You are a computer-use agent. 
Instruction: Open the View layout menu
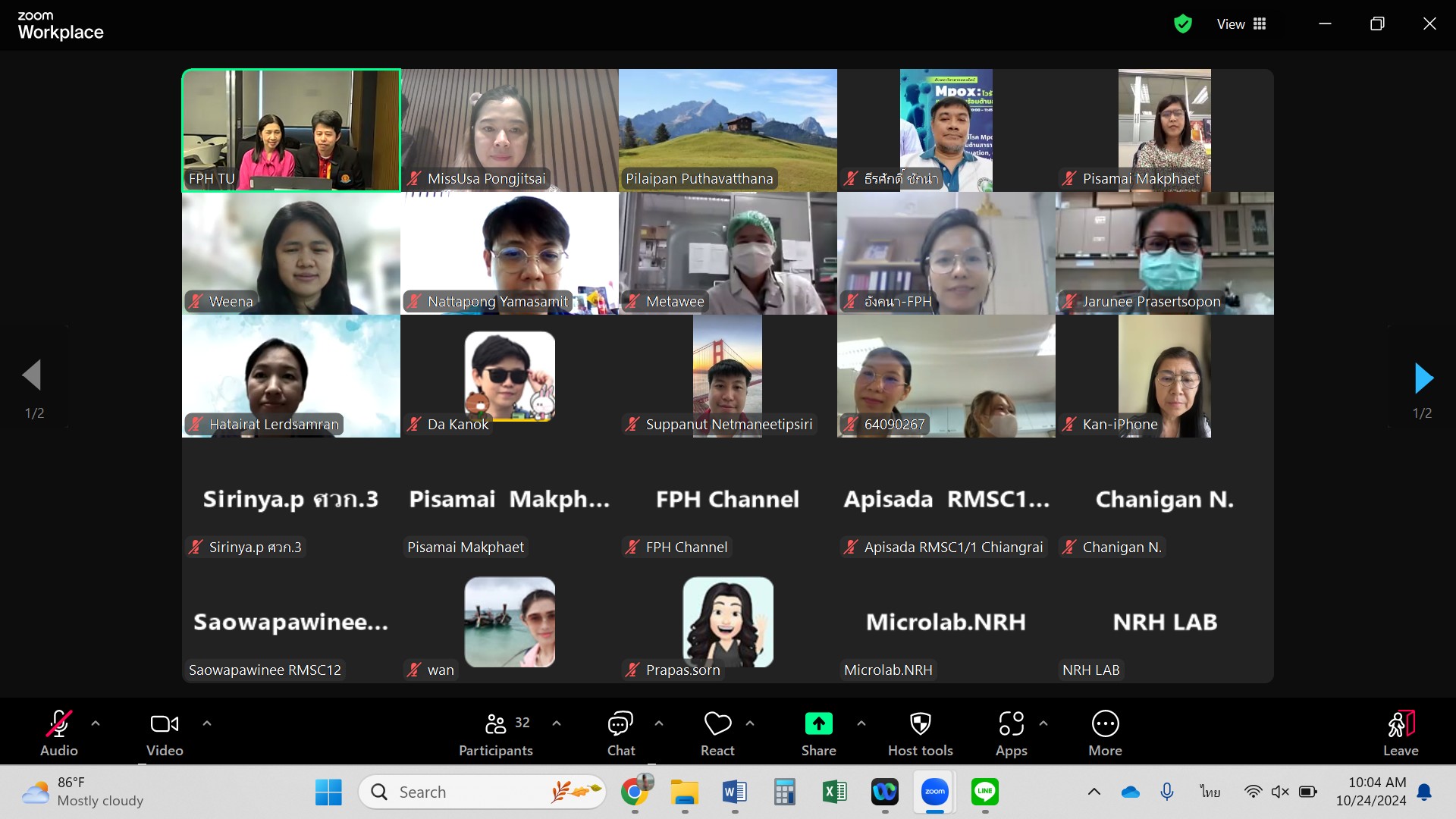(1241, 24)
